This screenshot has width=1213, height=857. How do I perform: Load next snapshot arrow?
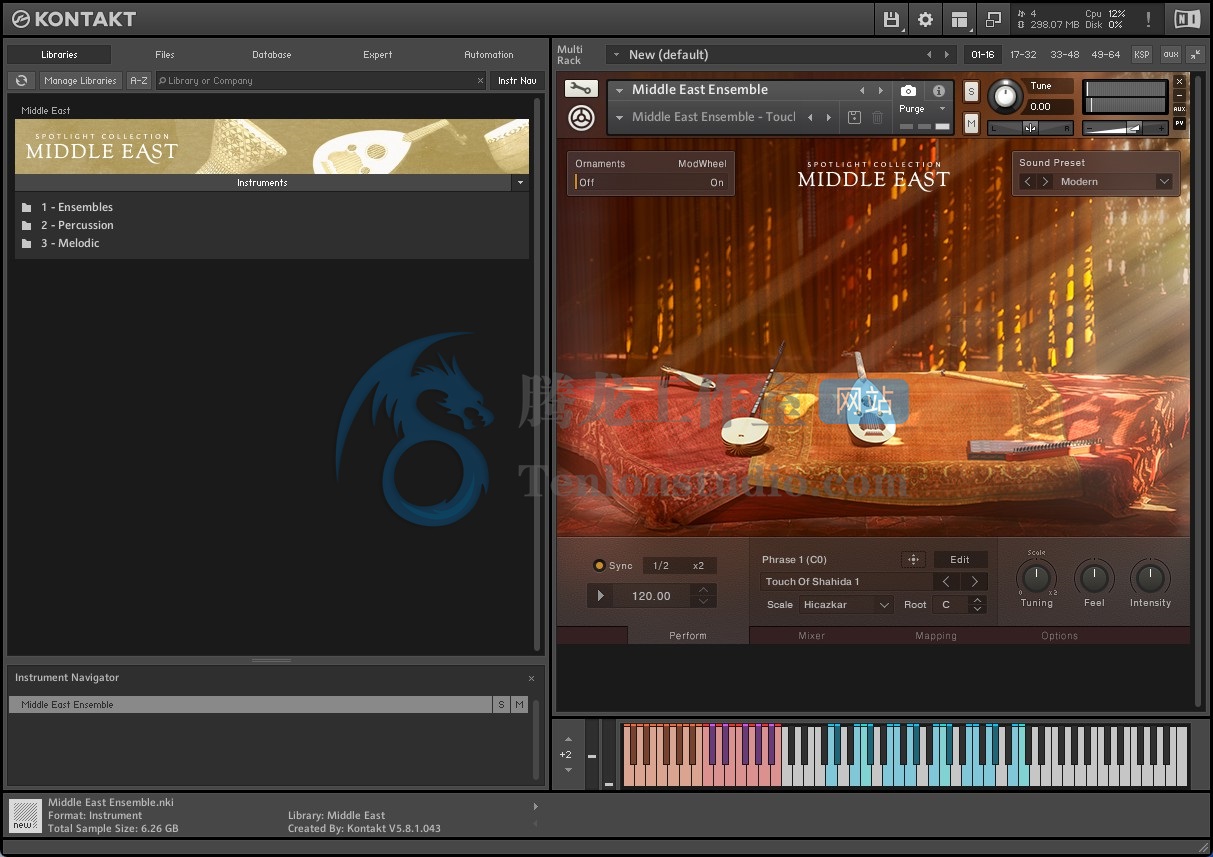click(828, 117)
